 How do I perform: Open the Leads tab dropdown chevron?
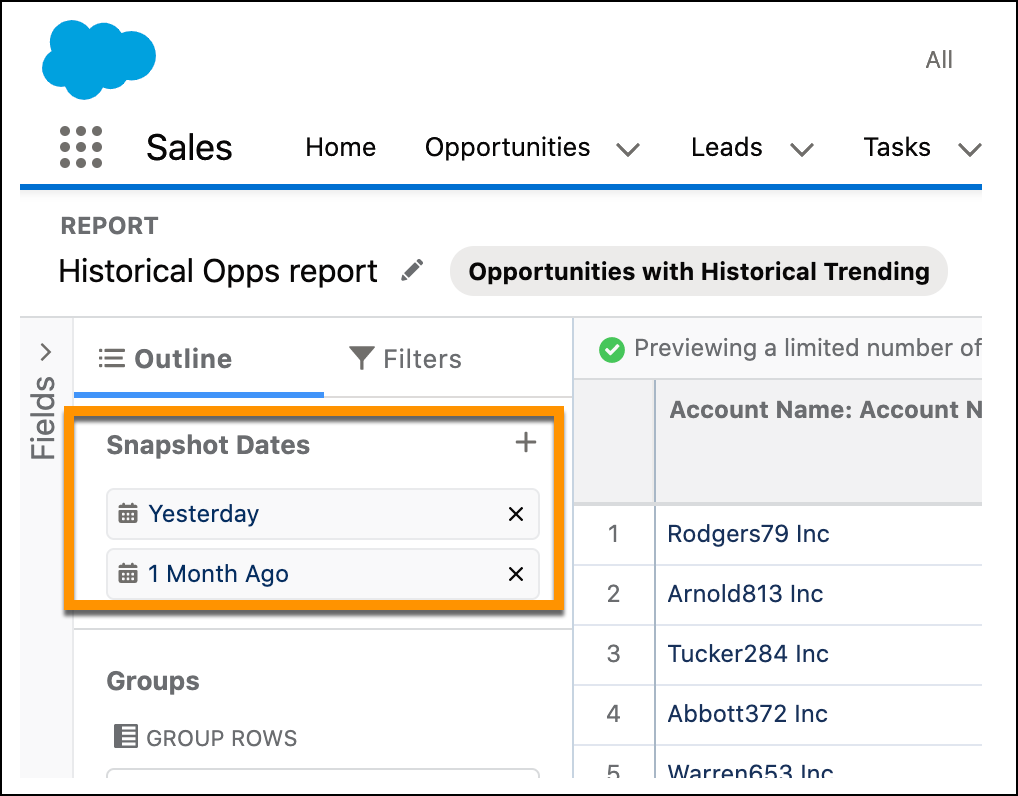(x=802, y=150)
